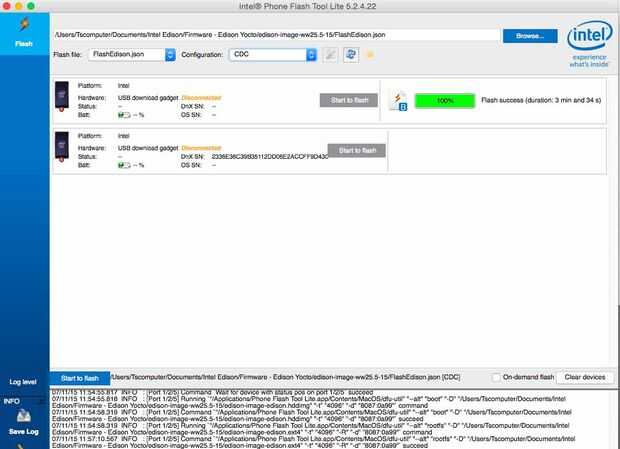Click the green zoom window button
This screenshot has width=620, height=449.
(x=31, y=6)
